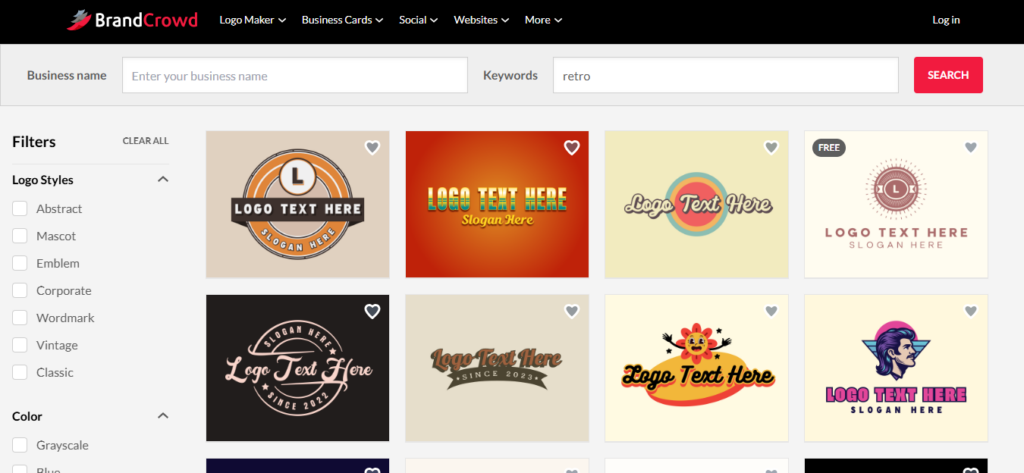Expand the Business Cards menu
The width and height of the screenshot is (1024, 473).
tap(342, 20)
